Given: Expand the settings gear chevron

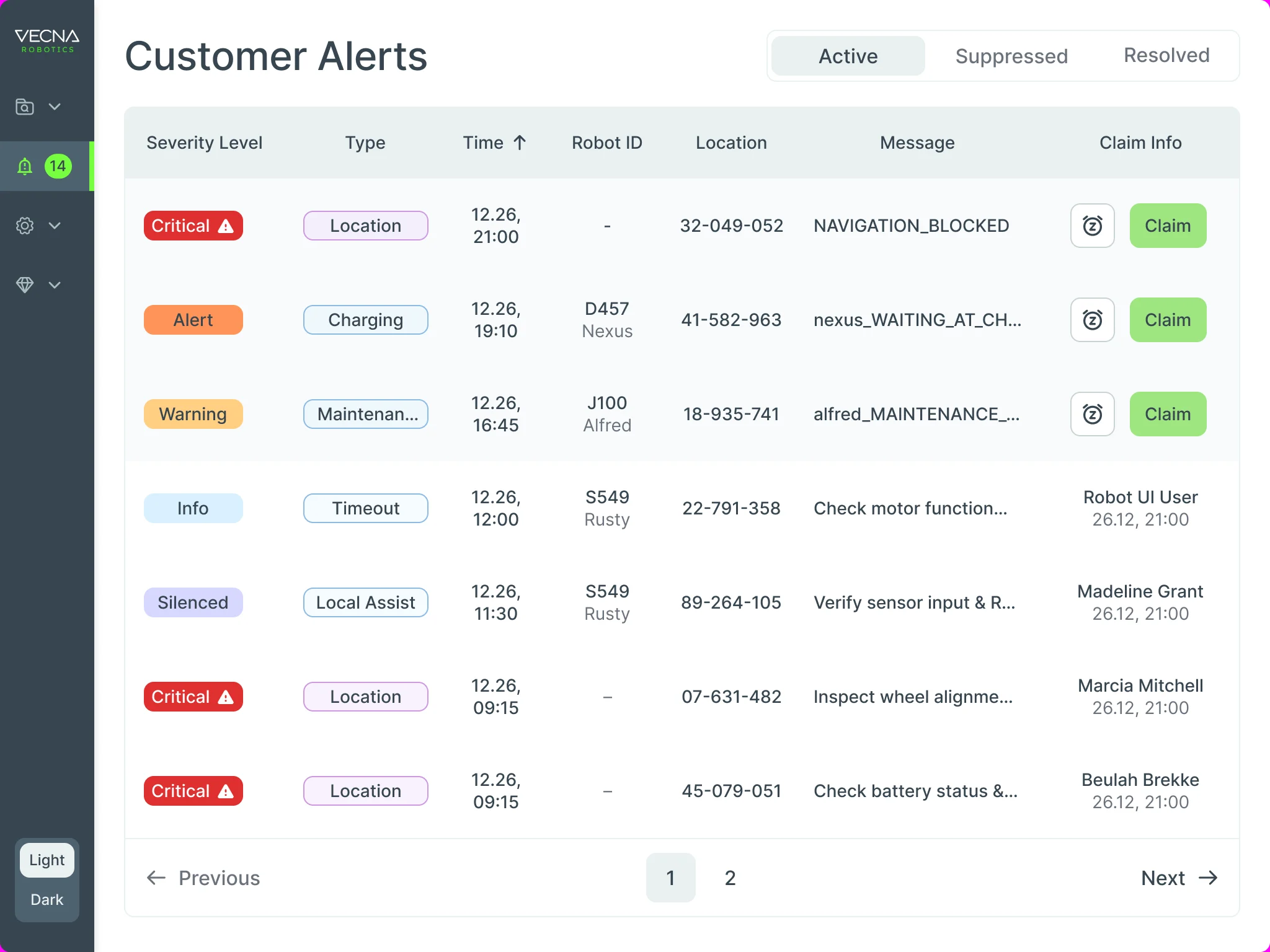Looking at the screenshot, I should click(55, 226).
